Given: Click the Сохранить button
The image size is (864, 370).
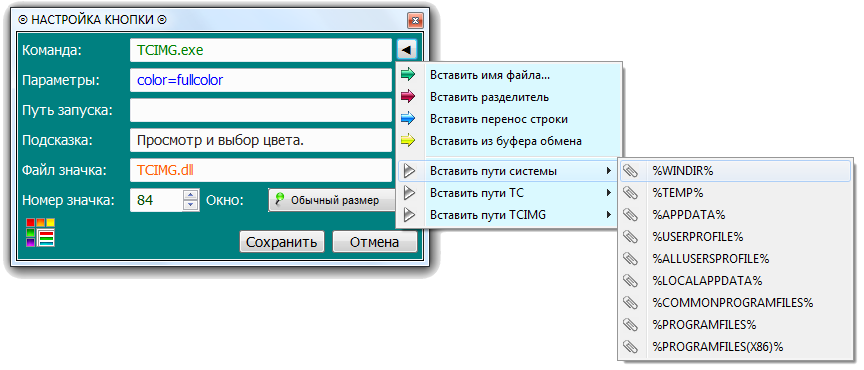Looking at the screenshot, I should (282, 242).
